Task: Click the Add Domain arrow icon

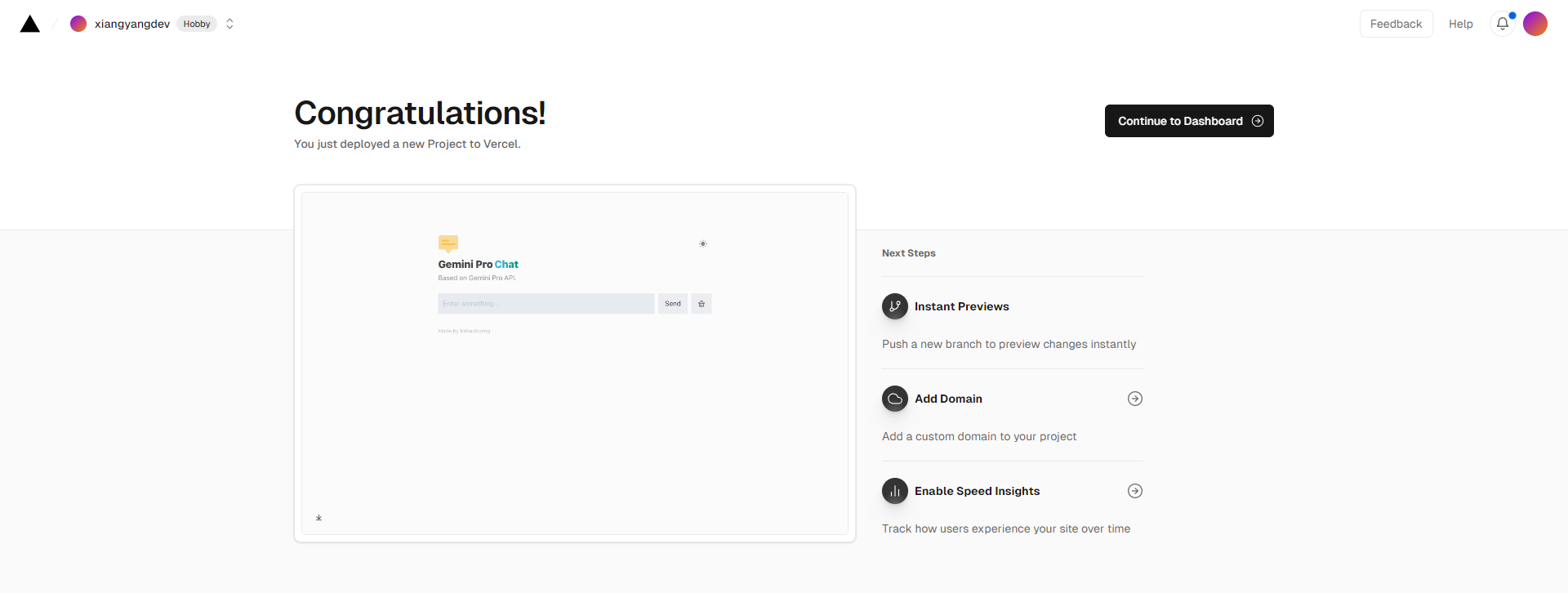Action: point(1135,399)
